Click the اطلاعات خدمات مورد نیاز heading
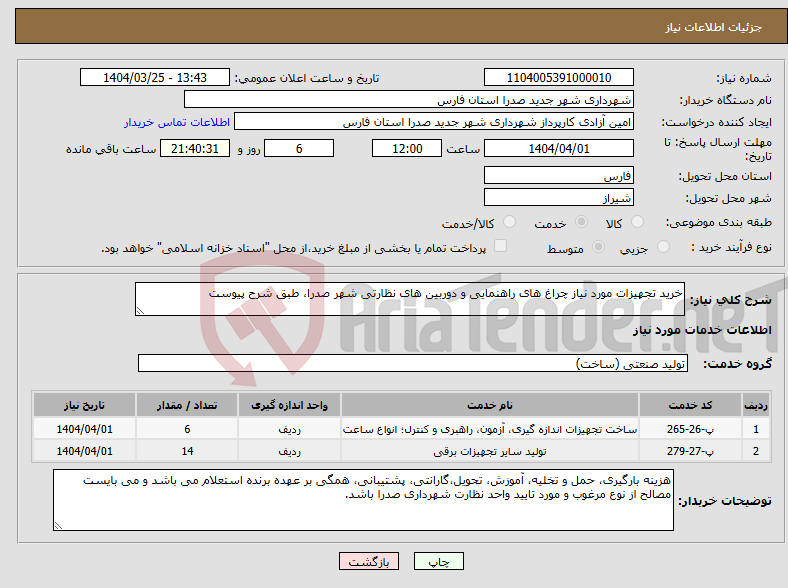Screen dimensions: 788x588 tap(702, 330)
